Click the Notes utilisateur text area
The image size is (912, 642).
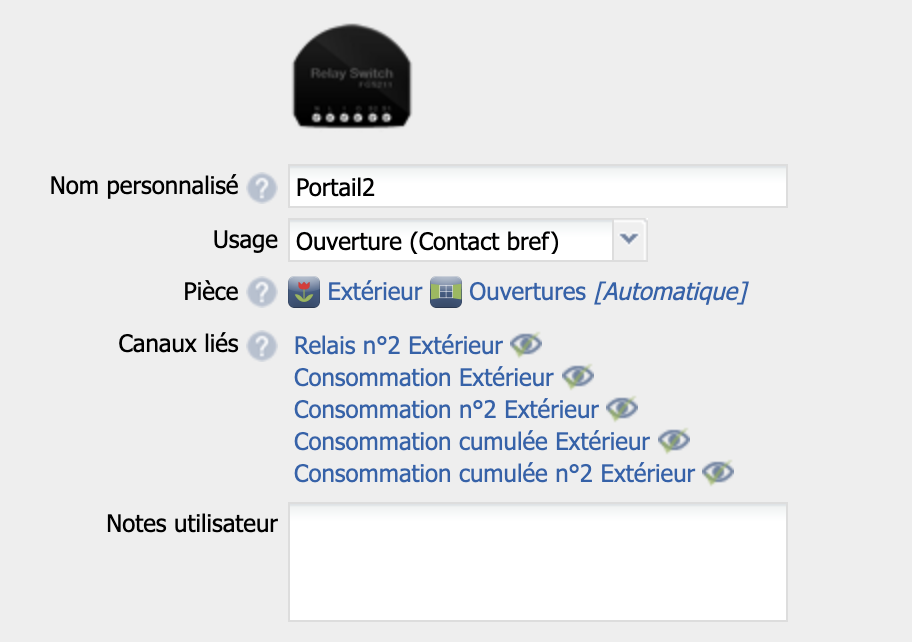tap(537, 561)
